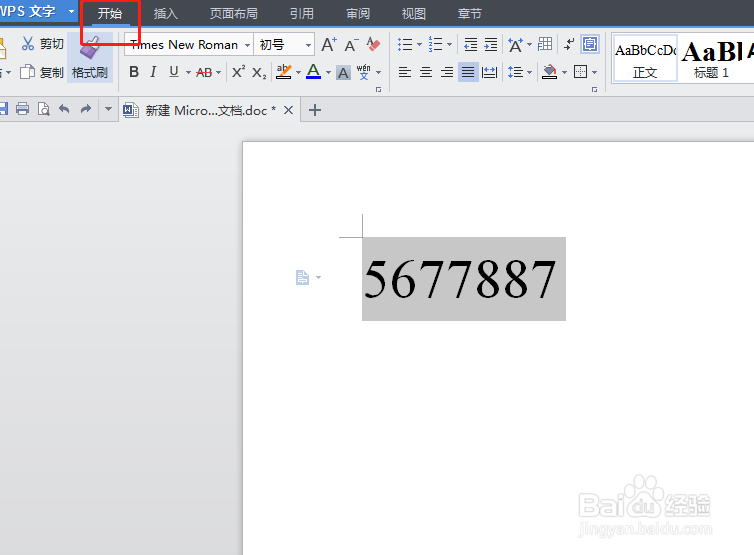Open font dialog launcher

(x=378, y=89)
